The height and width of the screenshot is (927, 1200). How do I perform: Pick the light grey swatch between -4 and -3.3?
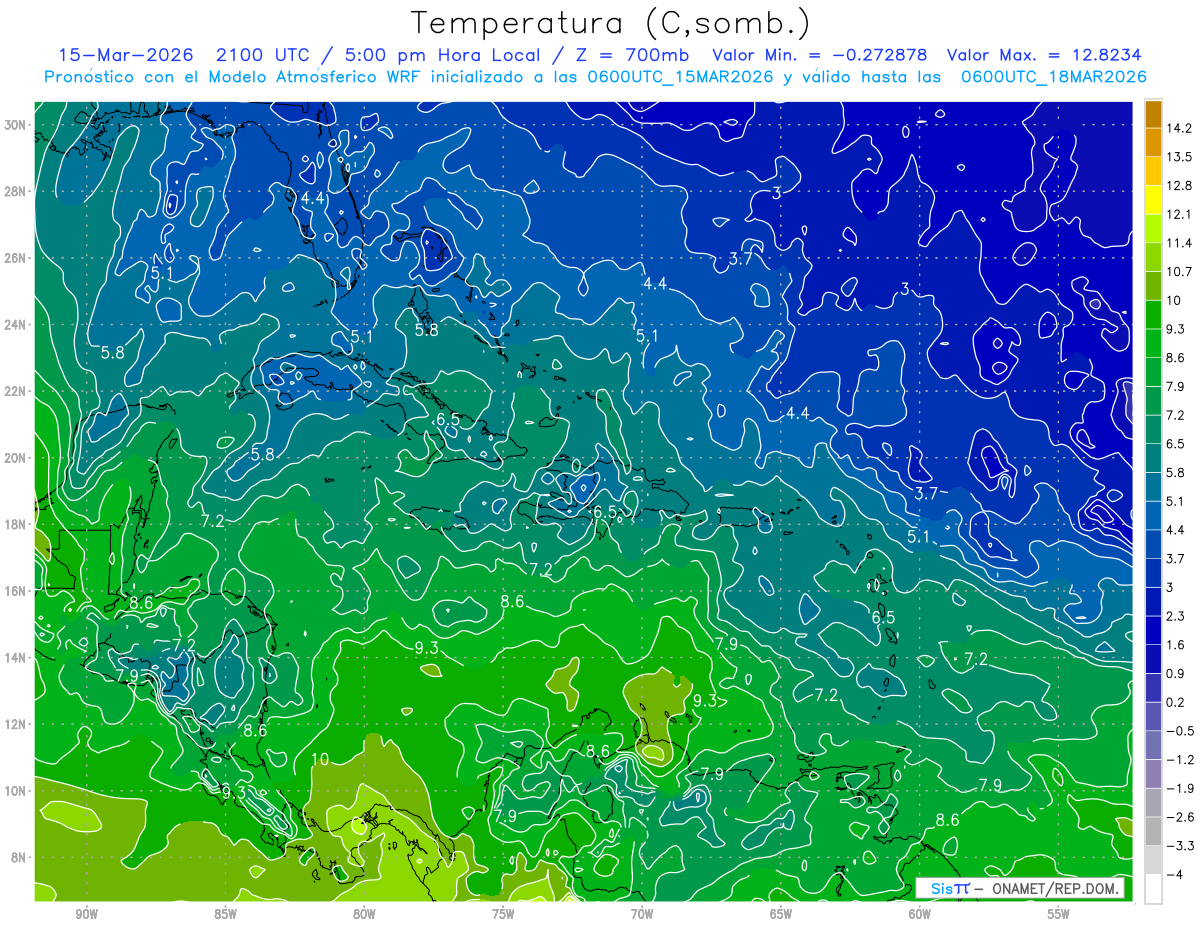(x=1153, y=860)
